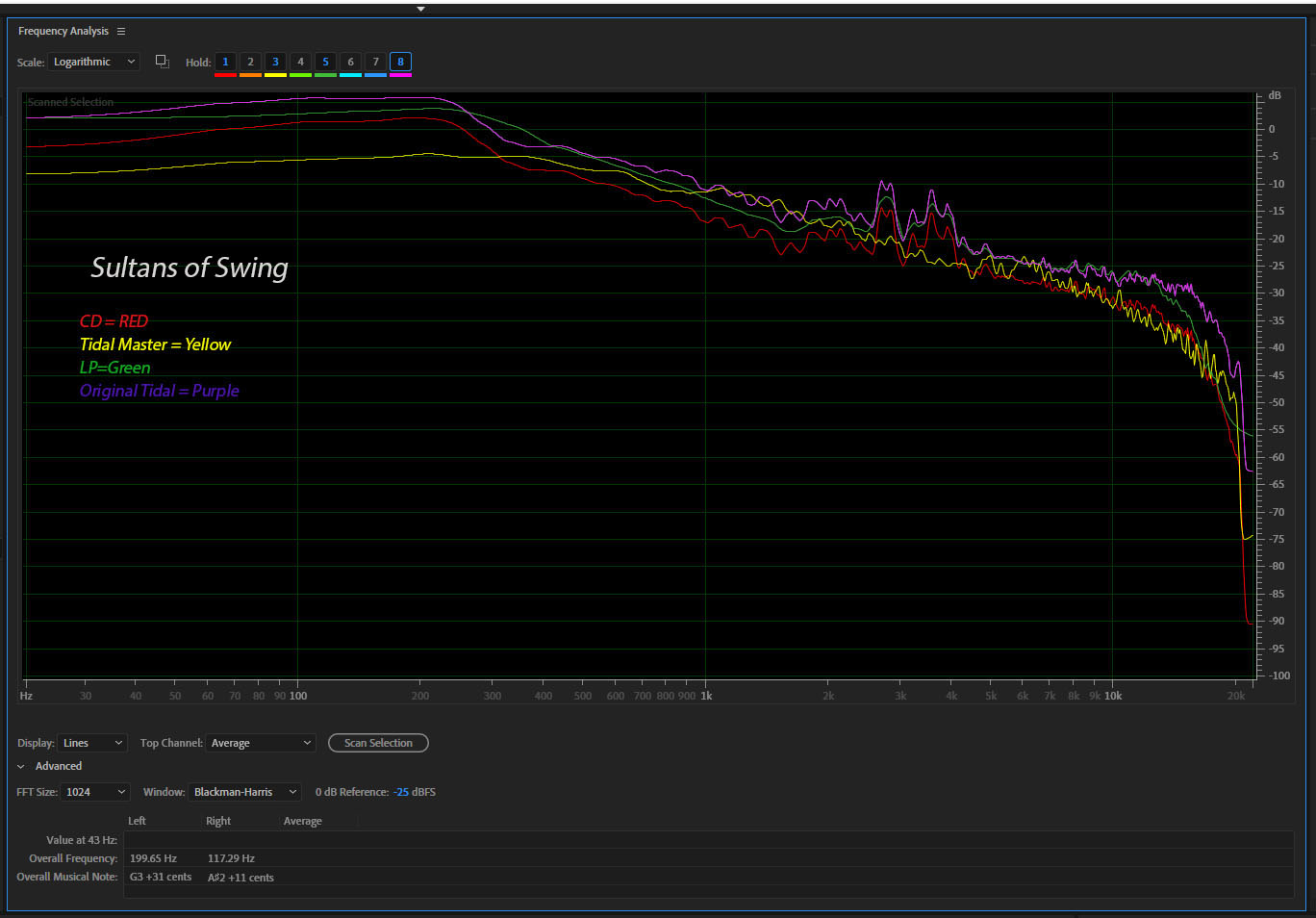Collapse the Advanced section chevron
Screen dimensions: 1316x918
pyautogui.click(x=21, y=767)
